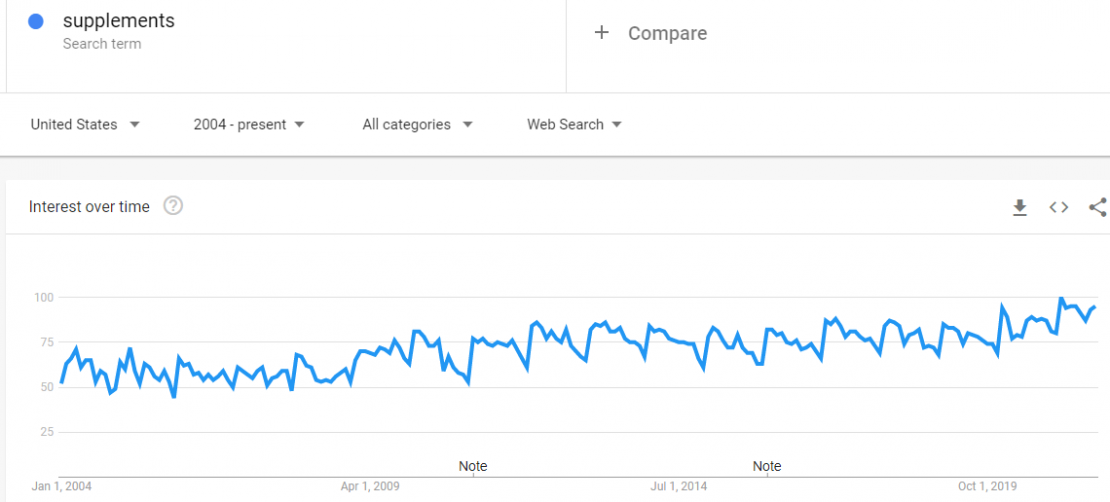The width and height of the screenshot is (1110, 502).
Task: Click the plus icon beside Compare
Action: (x=601, y=33)
